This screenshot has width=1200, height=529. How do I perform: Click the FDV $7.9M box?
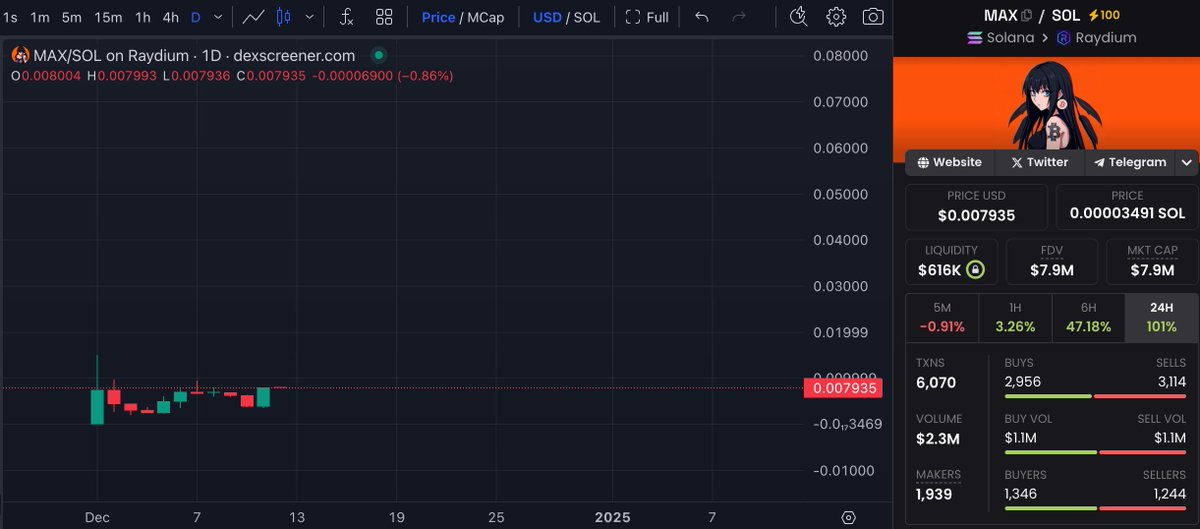[1051, 261]
